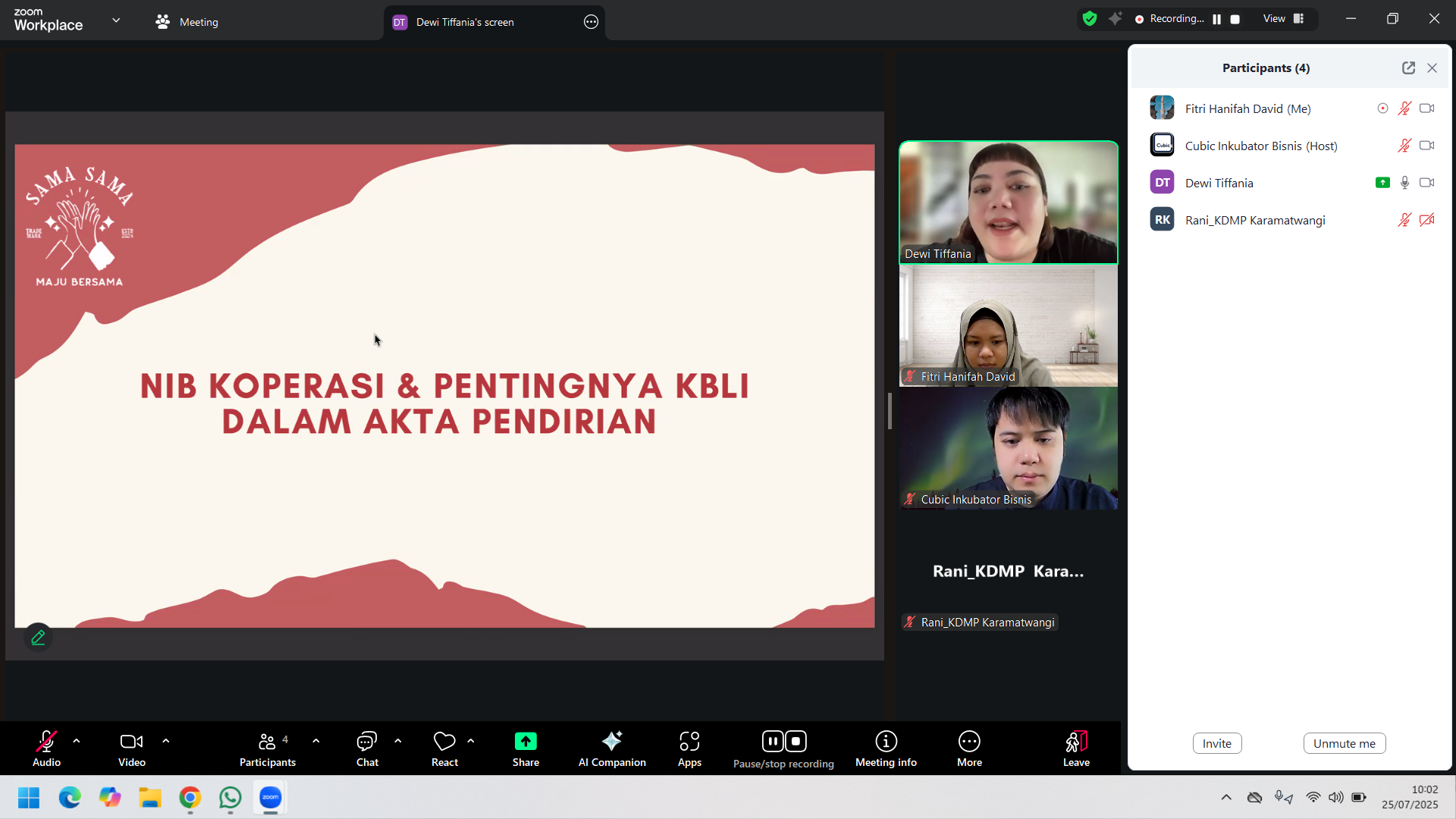This screenshot has height=819, width=1456.
Task: Expand participants options arrow
Action: pyautogui.click(x=316, y=741)
